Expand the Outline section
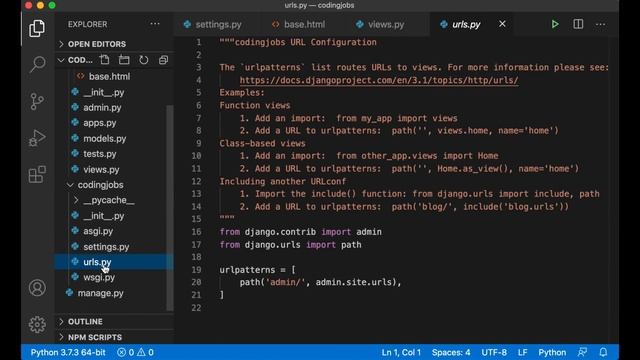Image resolution: width=640 pixels, height=360 pixels. [85, 322]
